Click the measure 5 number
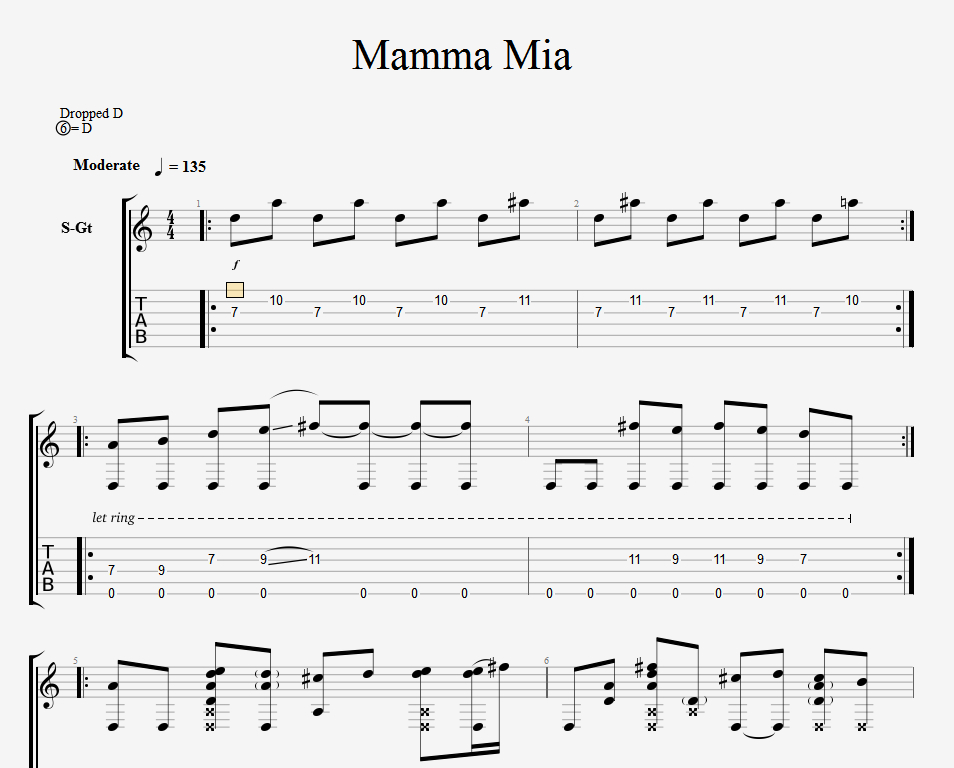 74,660
